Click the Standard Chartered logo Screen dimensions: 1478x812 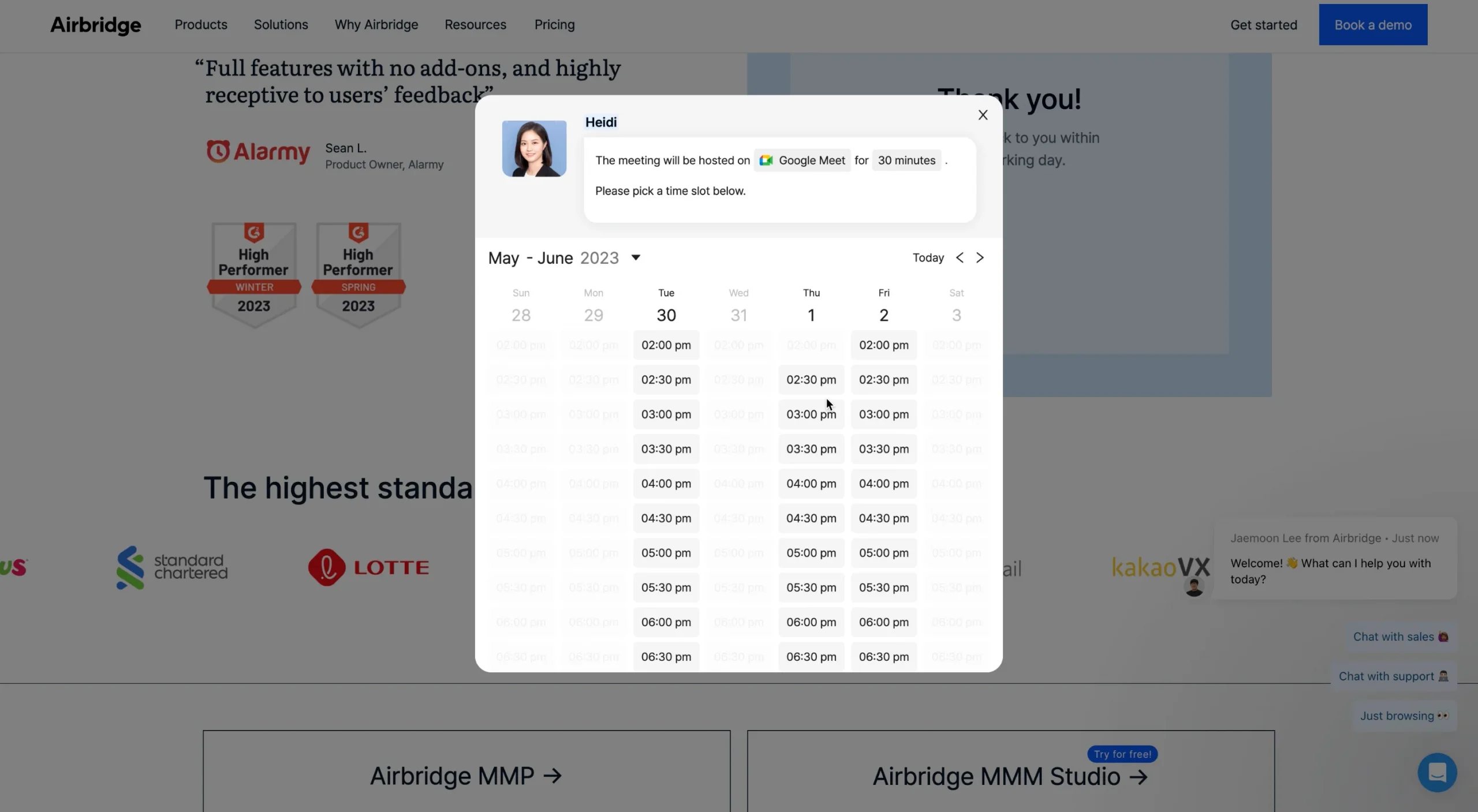(170, 566)
